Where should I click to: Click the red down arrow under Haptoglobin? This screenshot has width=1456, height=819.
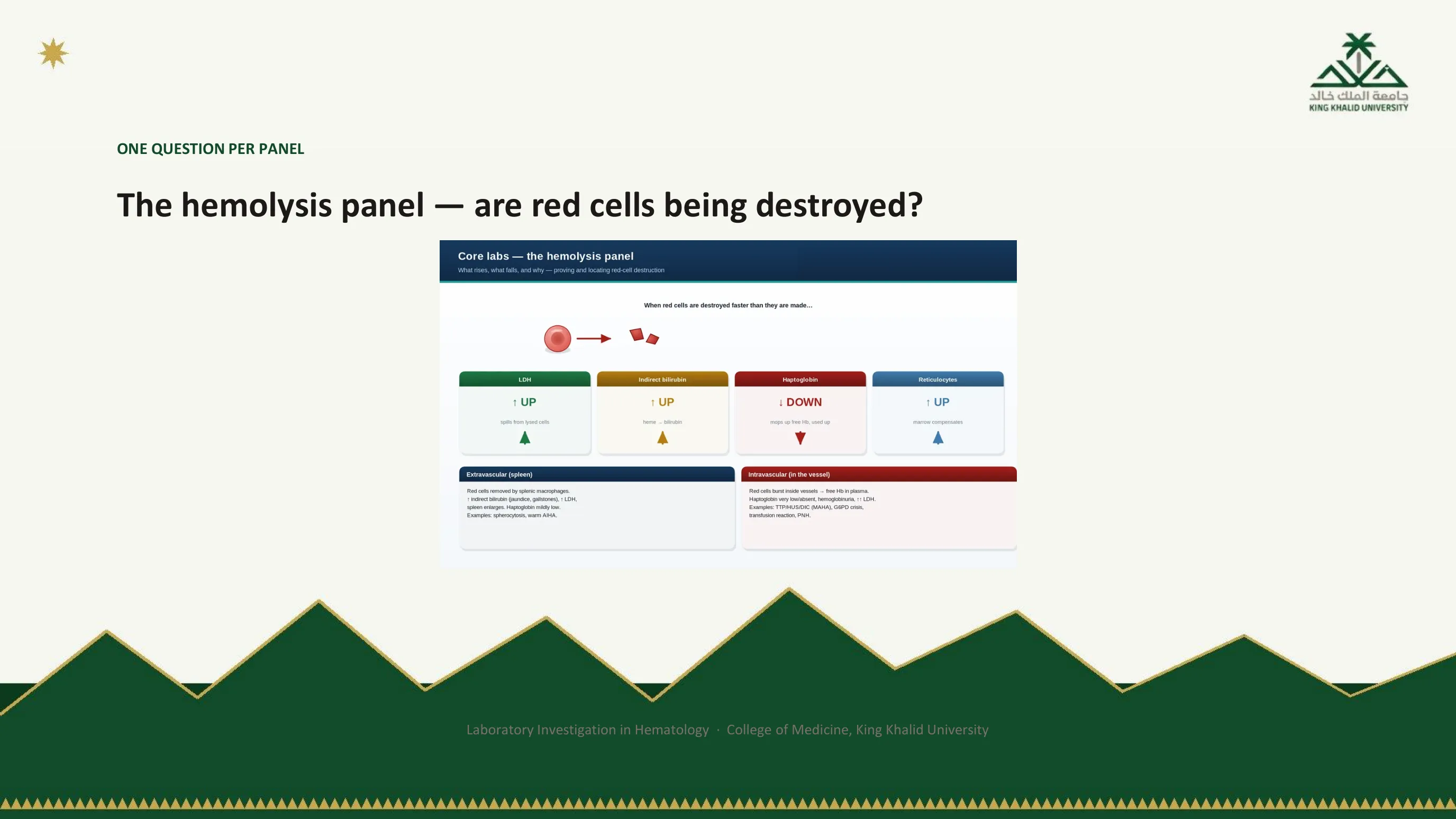tap(800, 438)
